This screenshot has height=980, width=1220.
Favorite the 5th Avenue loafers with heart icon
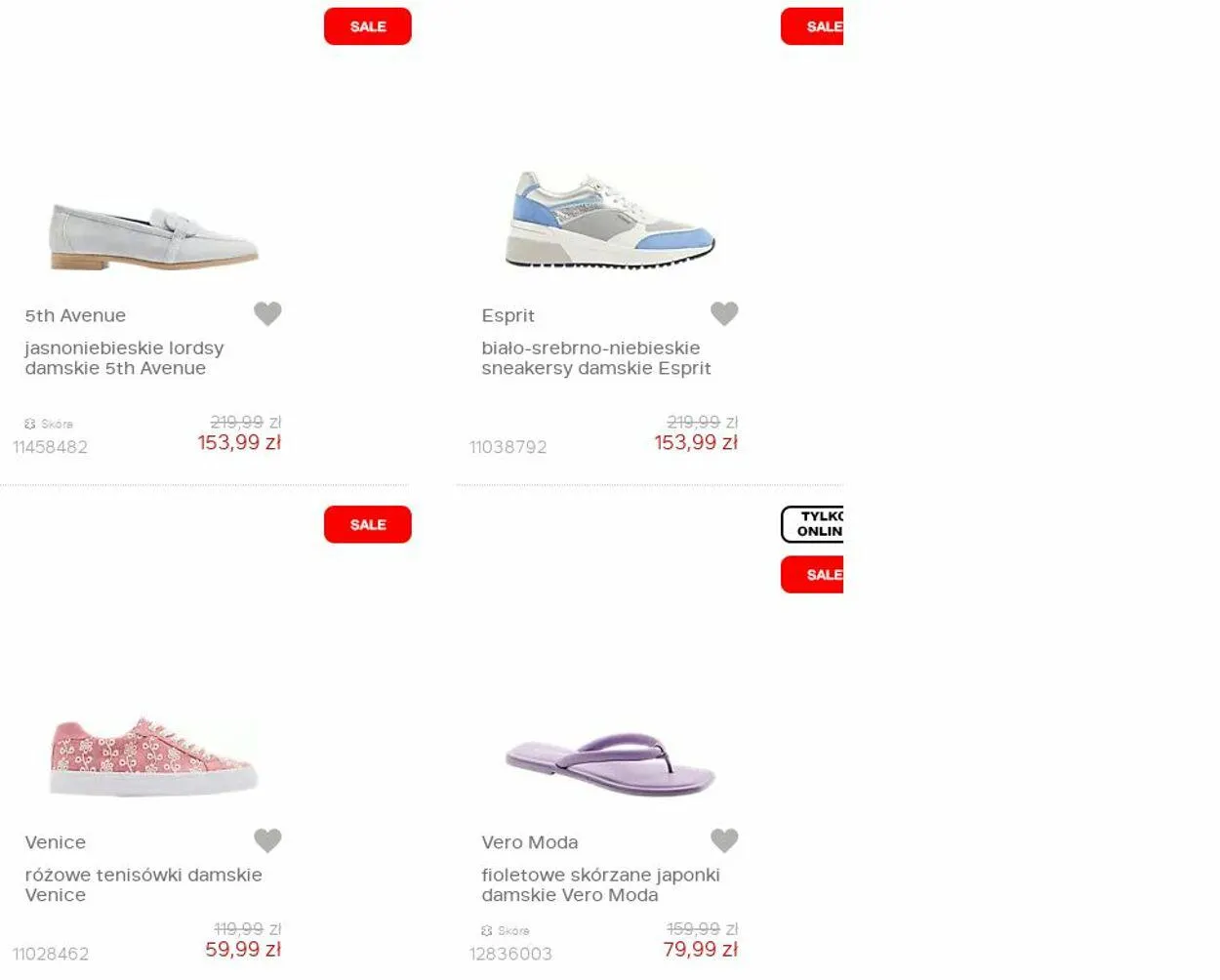[267, 313]
